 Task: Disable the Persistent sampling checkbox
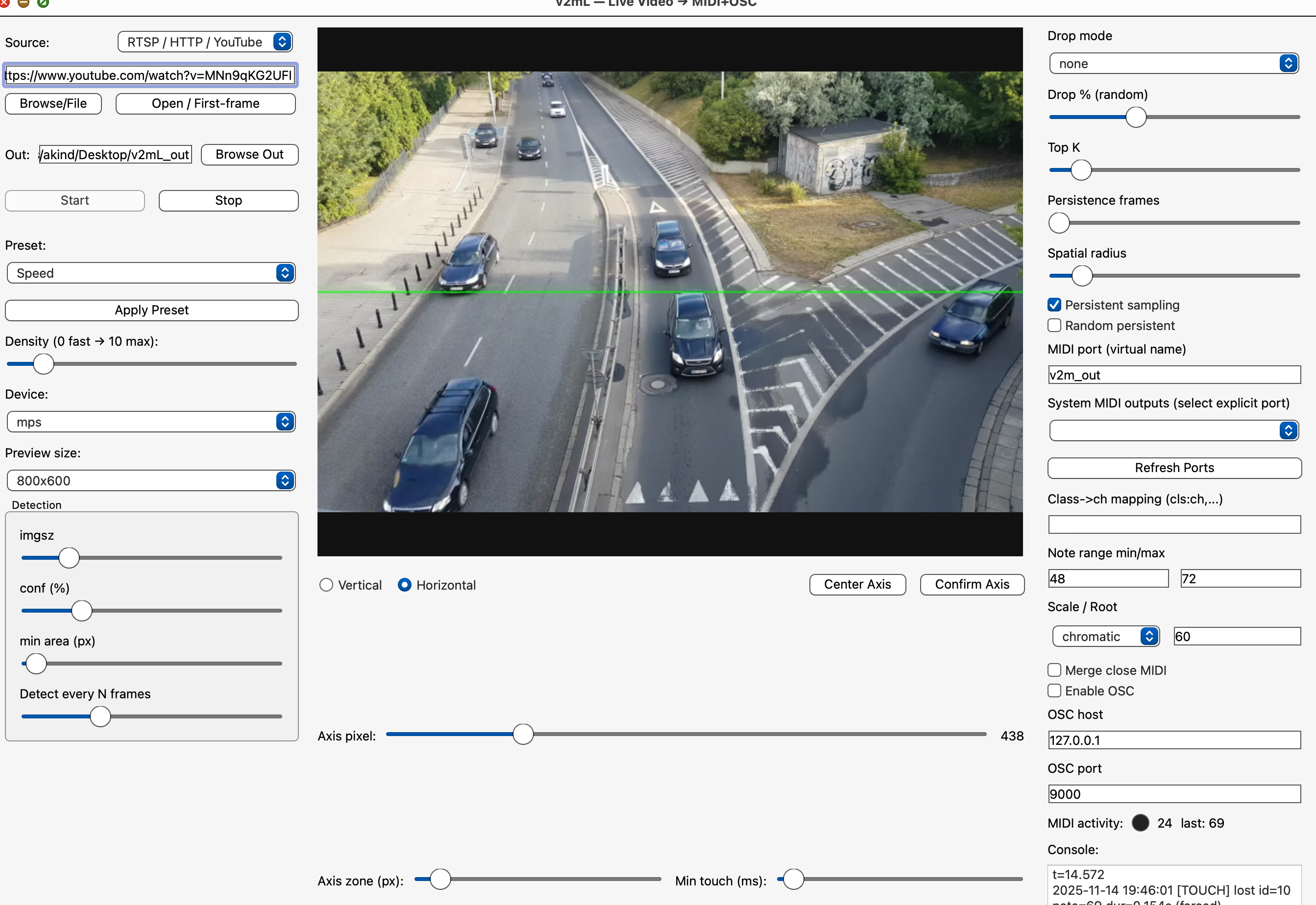[1054, 305]
